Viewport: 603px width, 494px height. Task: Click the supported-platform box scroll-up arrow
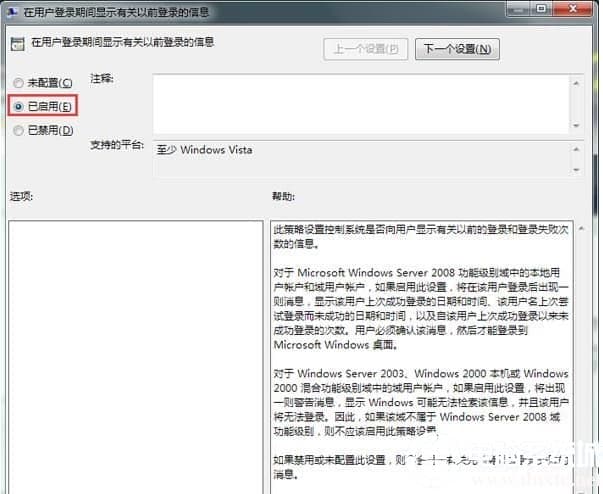click(576, 149)
